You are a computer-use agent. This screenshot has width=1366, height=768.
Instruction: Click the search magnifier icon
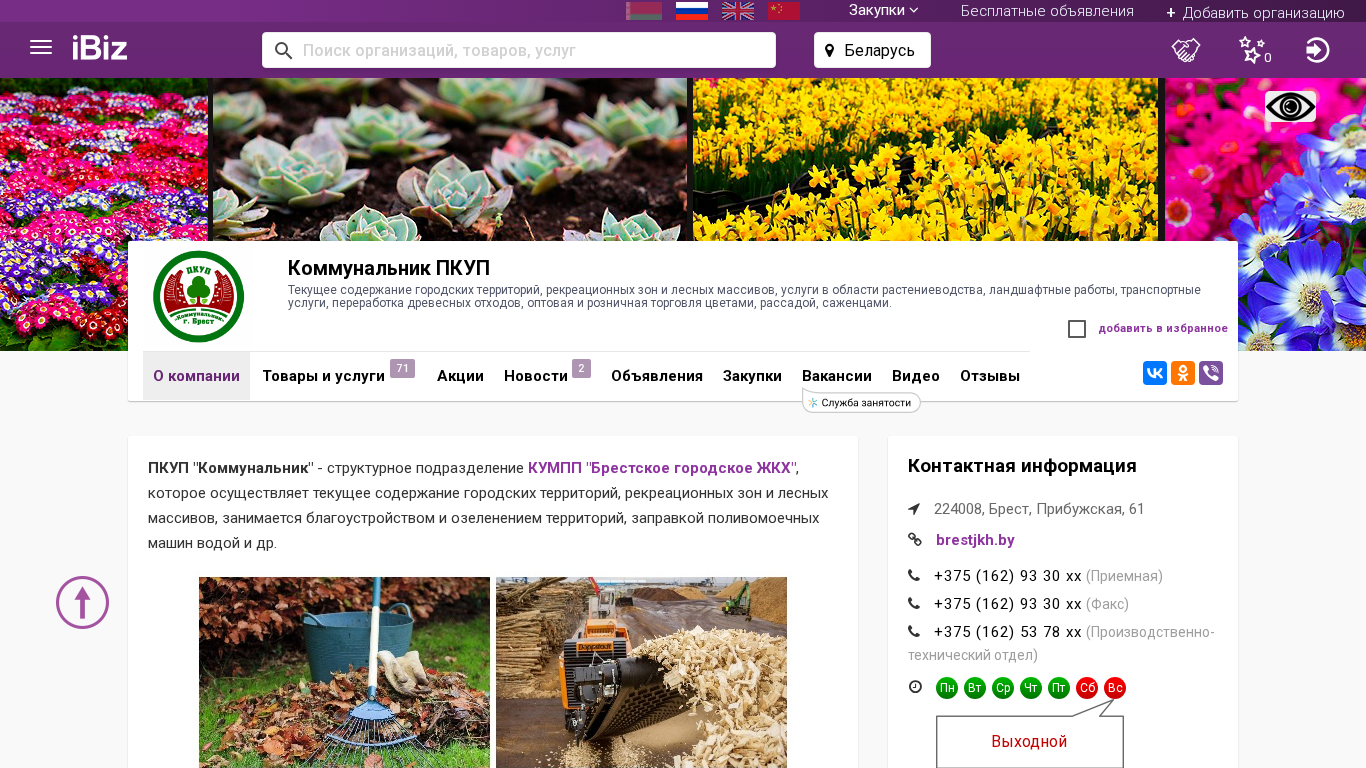(283, 50)
